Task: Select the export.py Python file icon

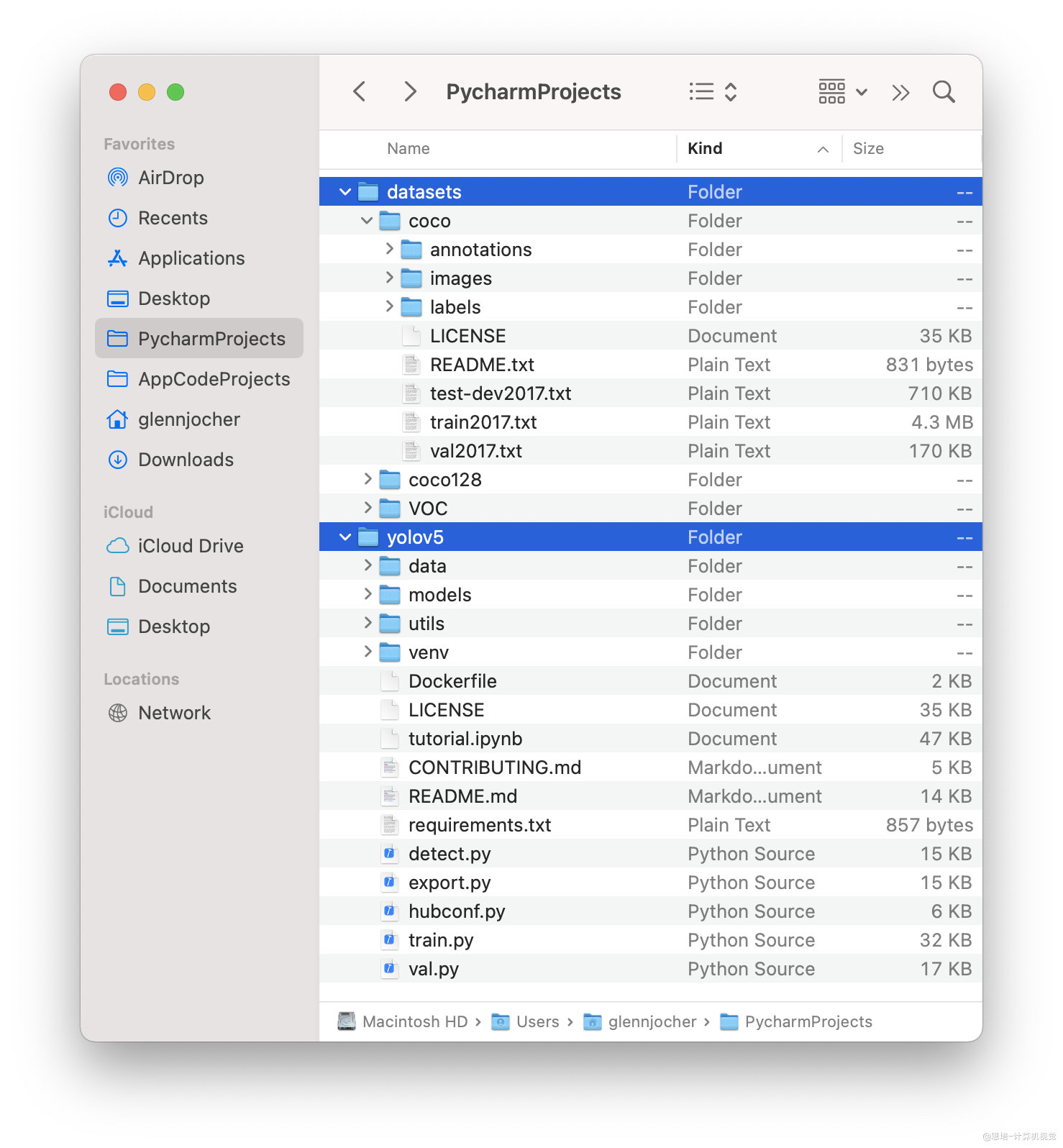Action: click(x=389, y=883)
